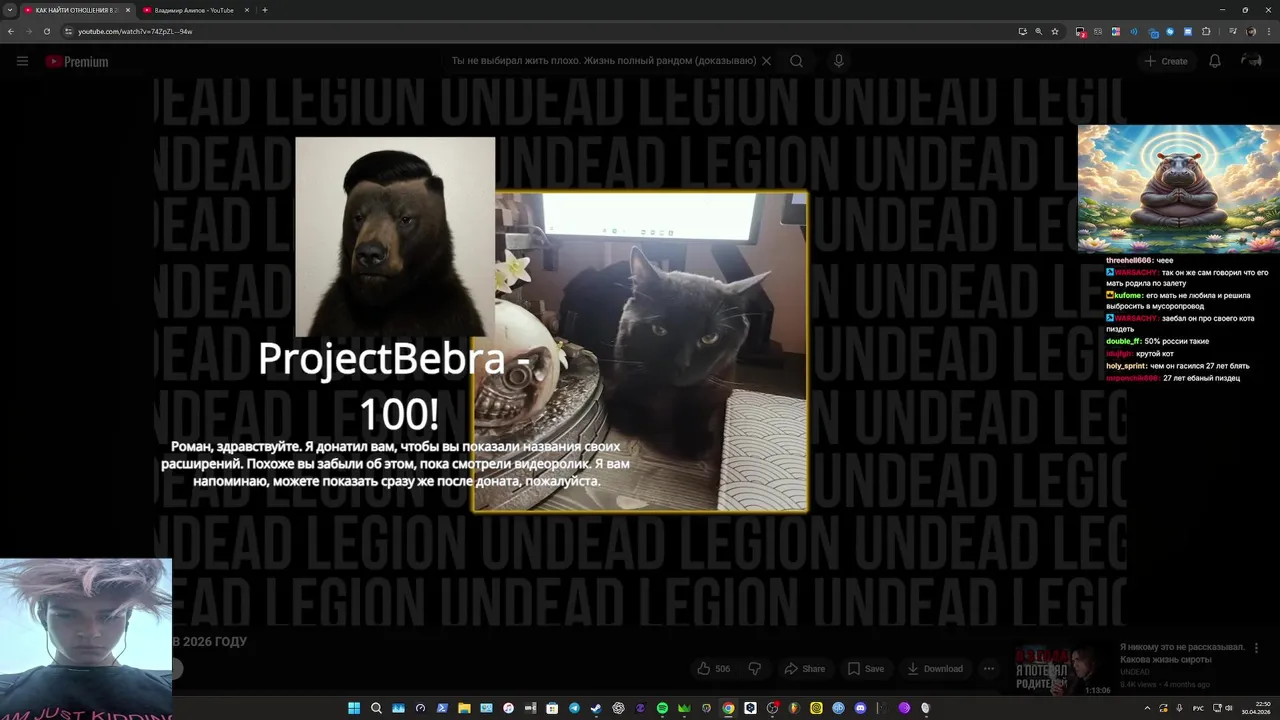
Task: Show hidden system tray icons
Action: [x=1147, y=708]
